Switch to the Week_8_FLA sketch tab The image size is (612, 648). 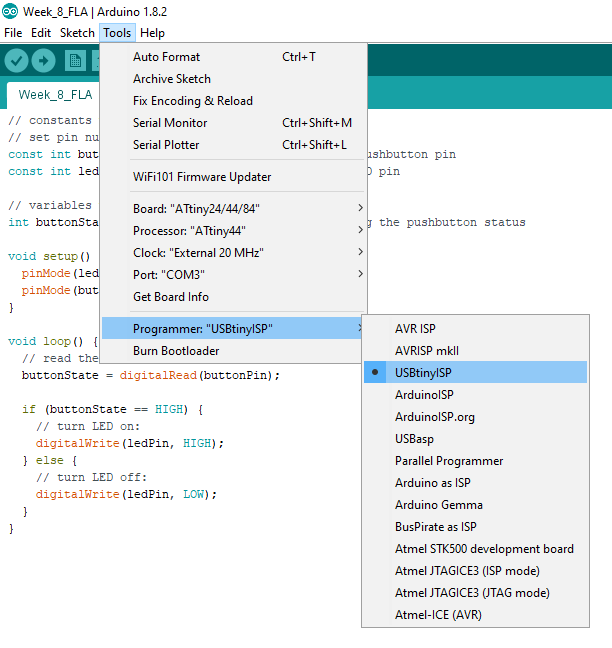pos(55,95)
